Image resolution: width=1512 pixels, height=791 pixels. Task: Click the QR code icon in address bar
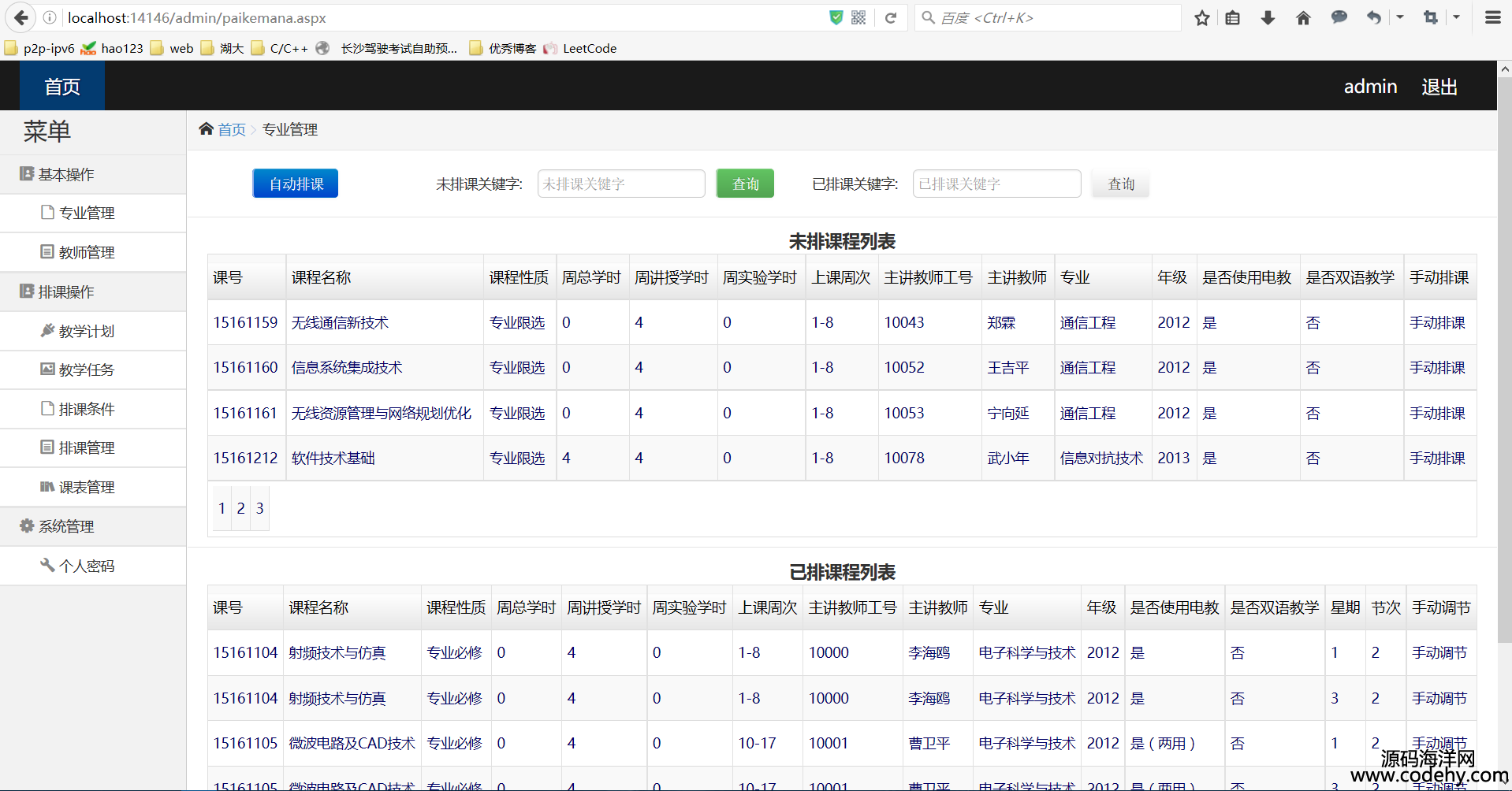(x=858, y=17)
